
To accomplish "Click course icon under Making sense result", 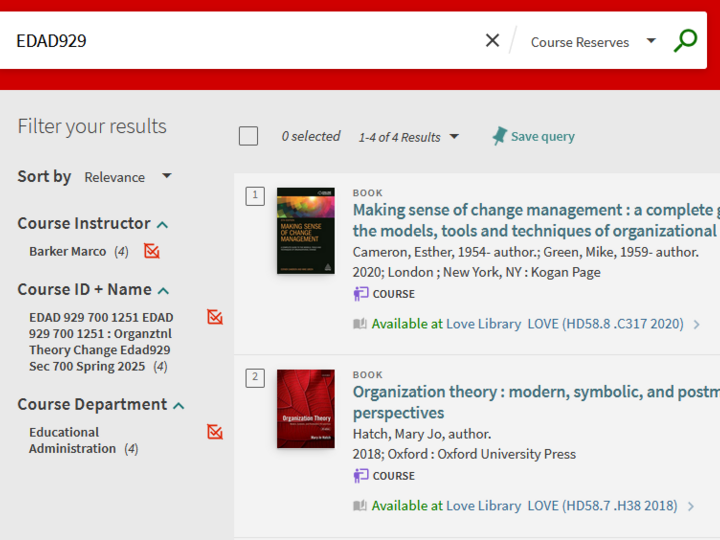I will (361, 294).
